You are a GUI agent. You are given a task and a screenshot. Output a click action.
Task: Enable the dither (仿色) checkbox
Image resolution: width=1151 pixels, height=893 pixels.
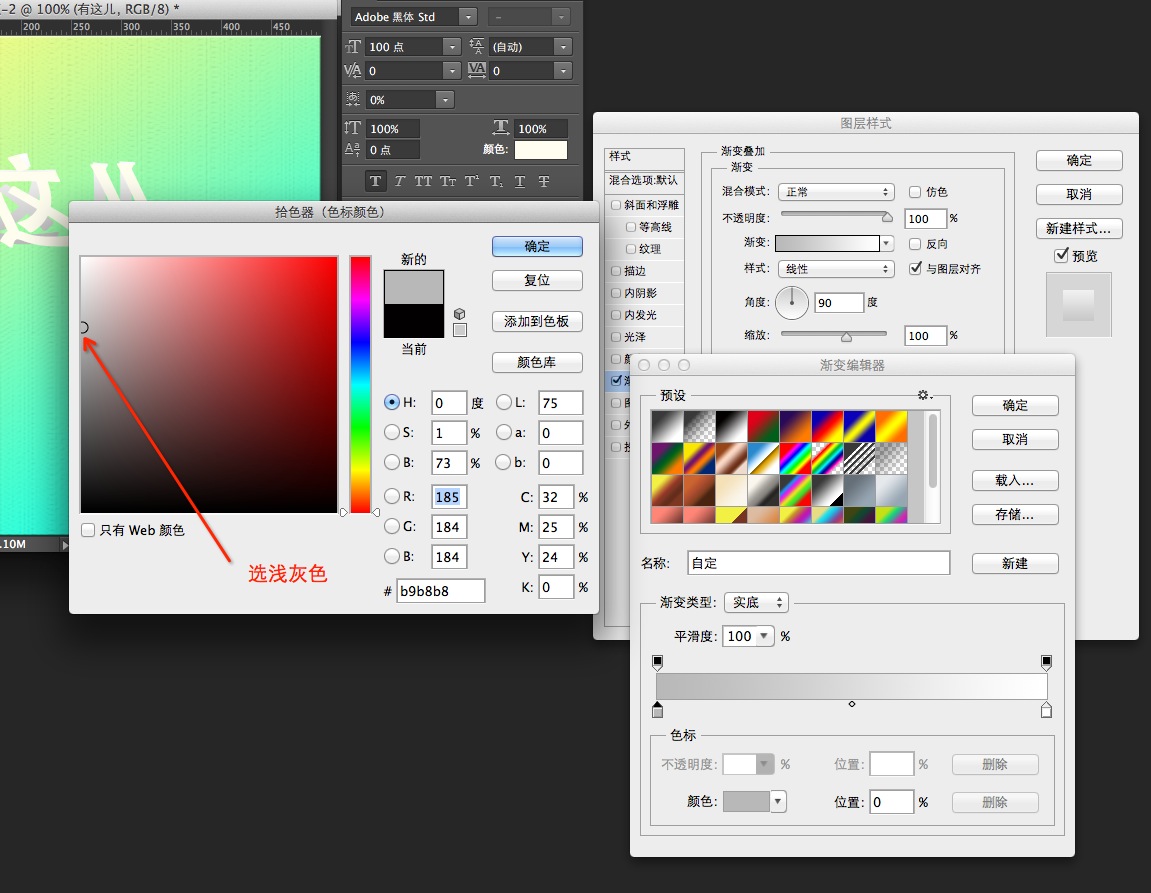click(x=915, y=192)
